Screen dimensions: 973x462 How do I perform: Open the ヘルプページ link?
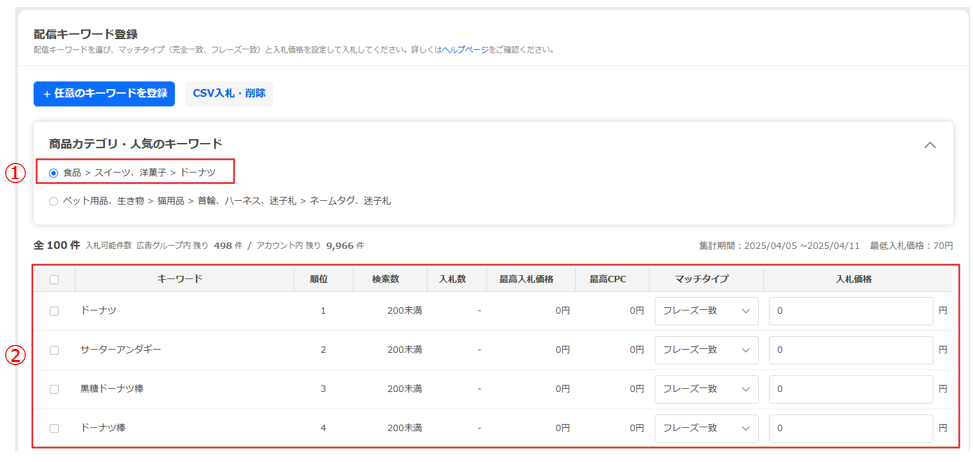coord(465,49)
